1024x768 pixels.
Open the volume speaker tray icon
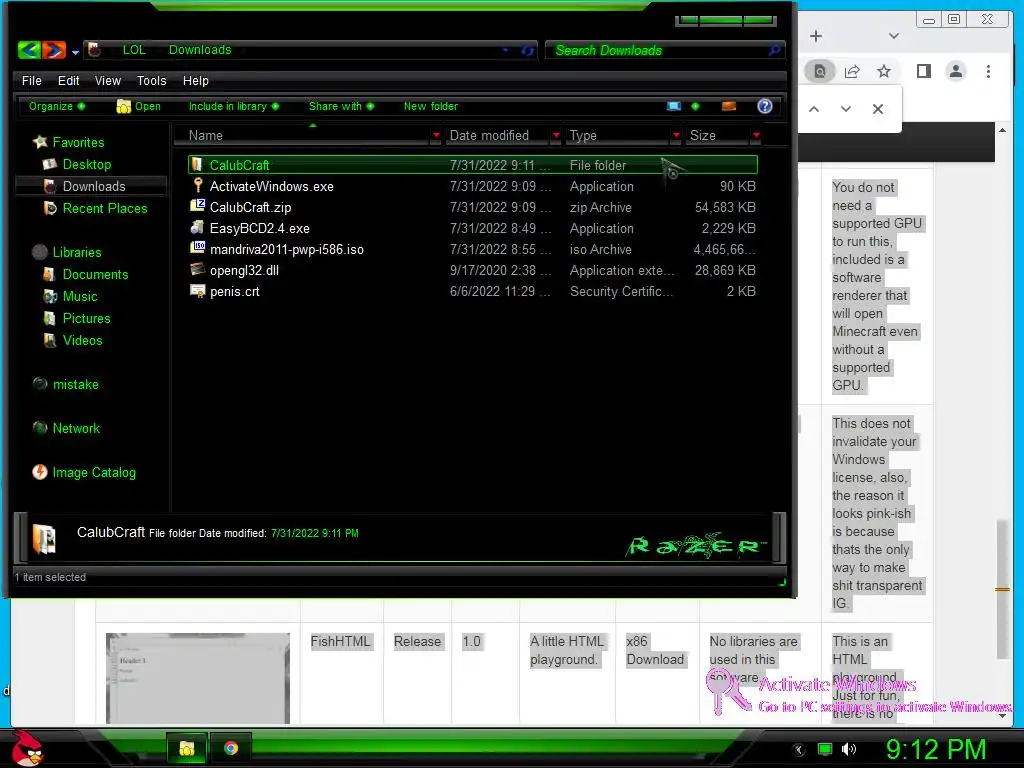848,749
